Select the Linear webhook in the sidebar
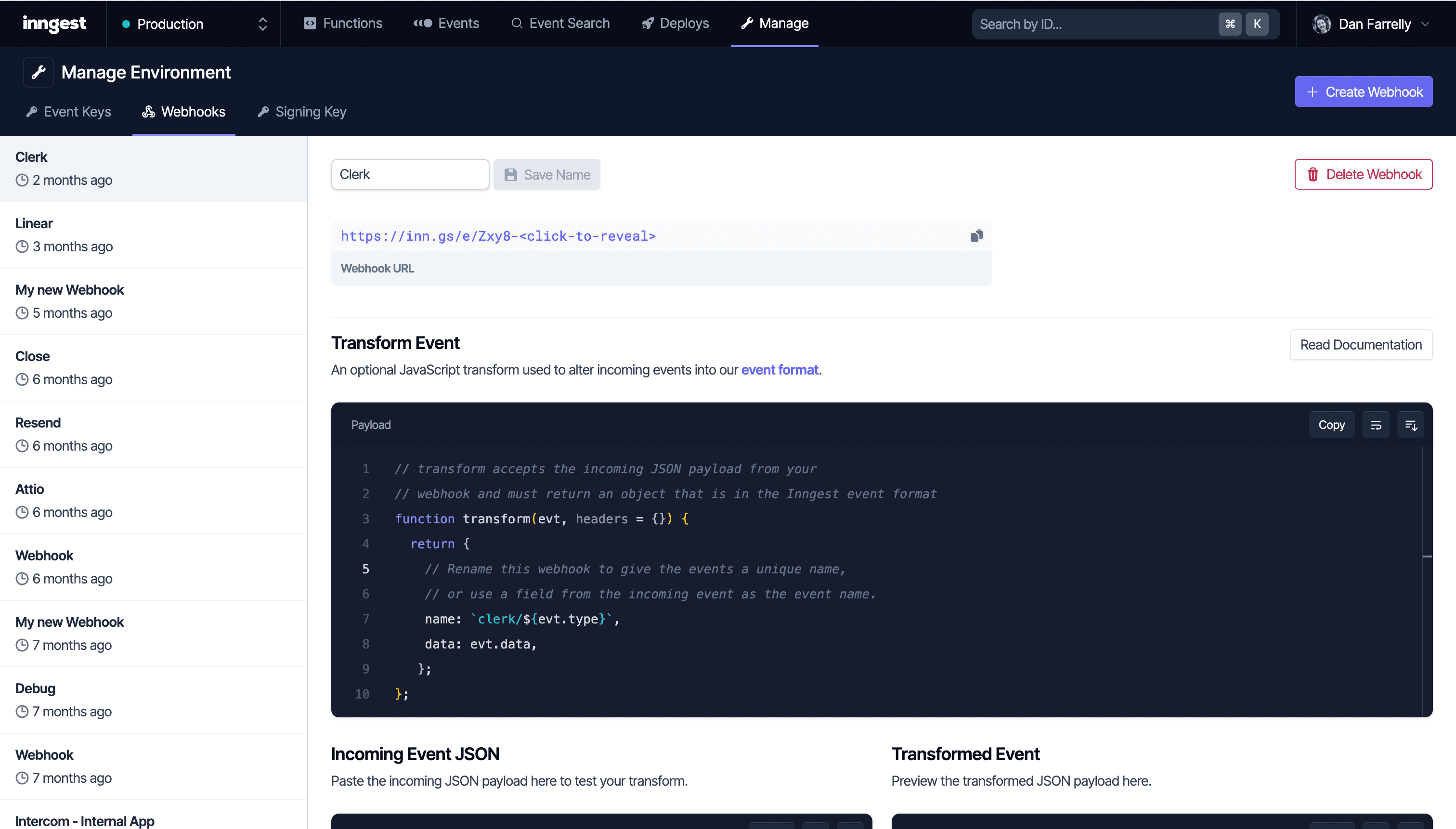 (154, 234)
